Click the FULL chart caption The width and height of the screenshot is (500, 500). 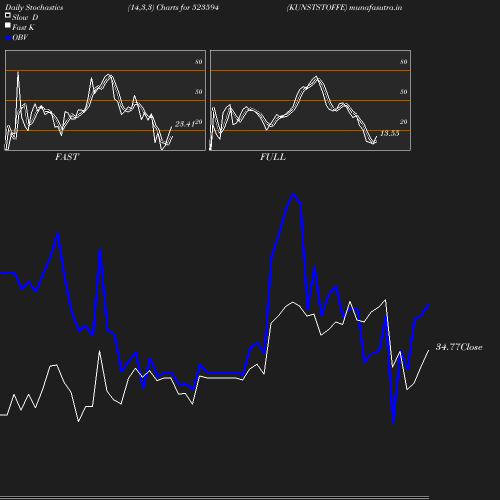(273, 157)
